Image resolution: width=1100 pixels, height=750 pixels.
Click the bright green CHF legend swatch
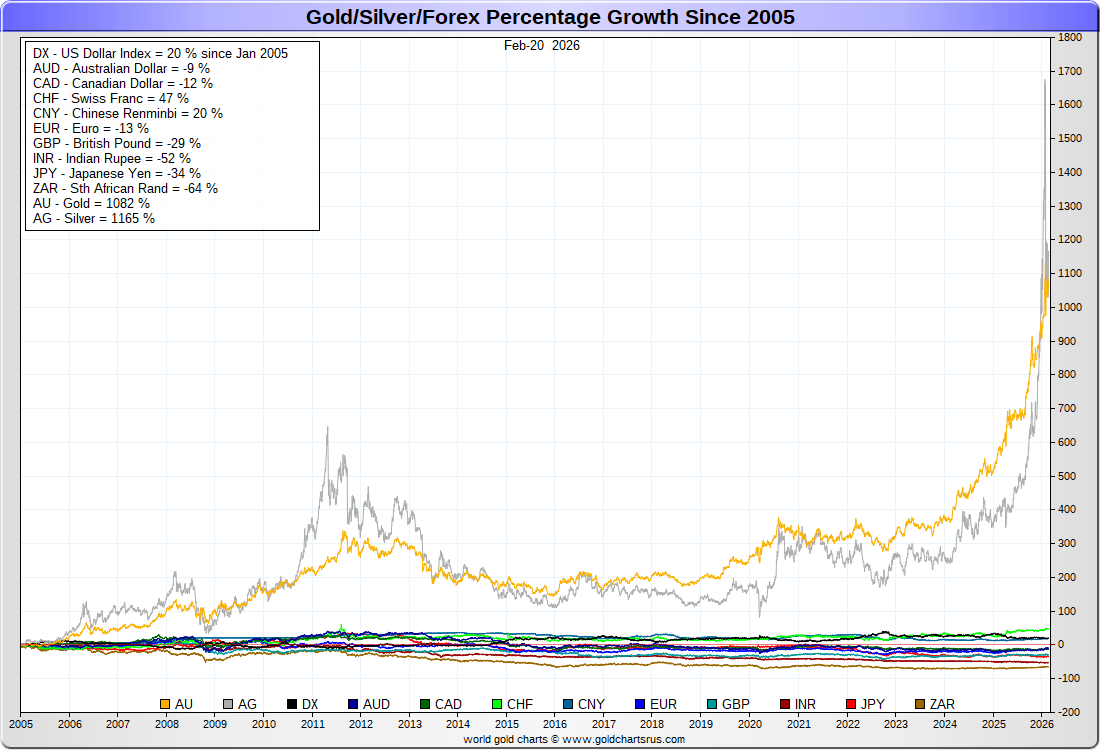tap(497, 705)
